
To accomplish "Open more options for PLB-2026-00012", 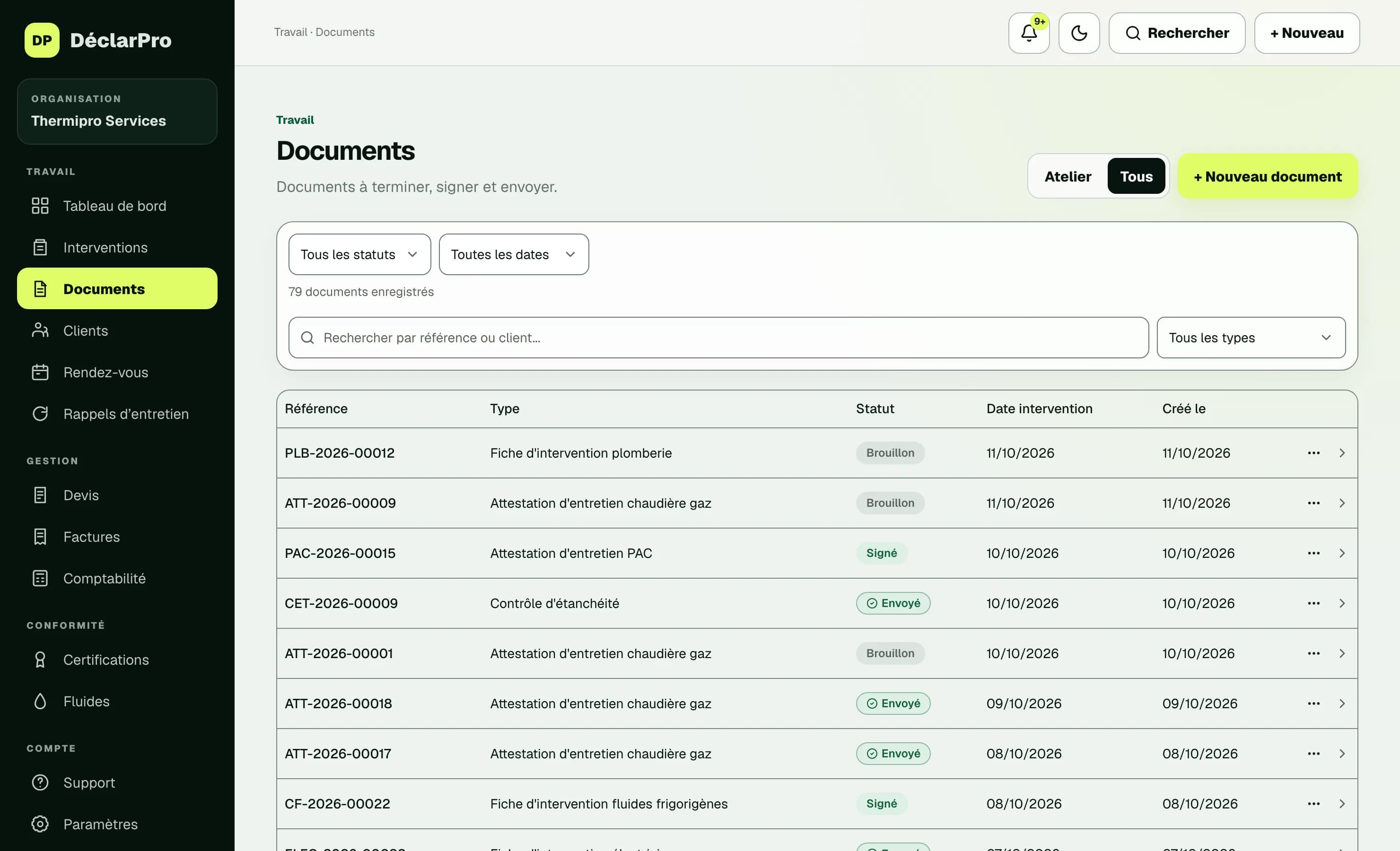I will click(1313, 453).
